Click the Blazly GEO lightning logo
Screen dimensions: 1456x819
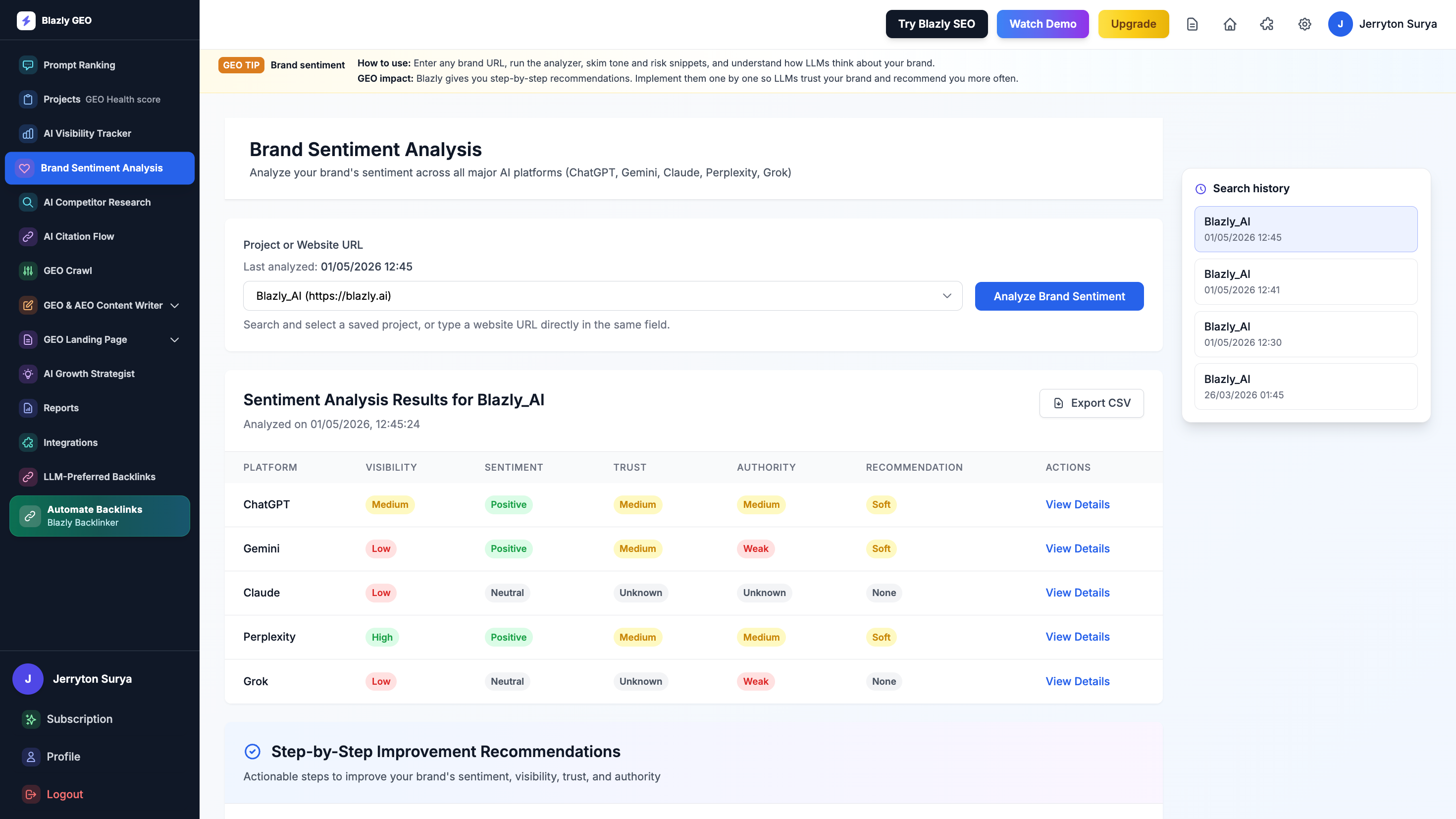(26, 20)
